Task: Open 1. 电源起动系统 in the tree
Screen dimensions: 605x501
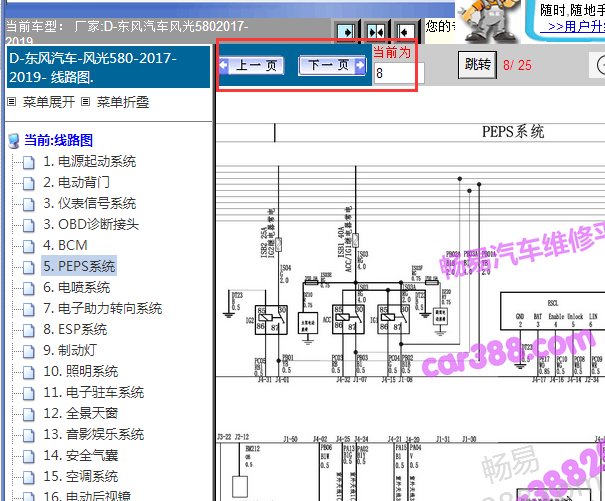Action: [x=90, y=161]
